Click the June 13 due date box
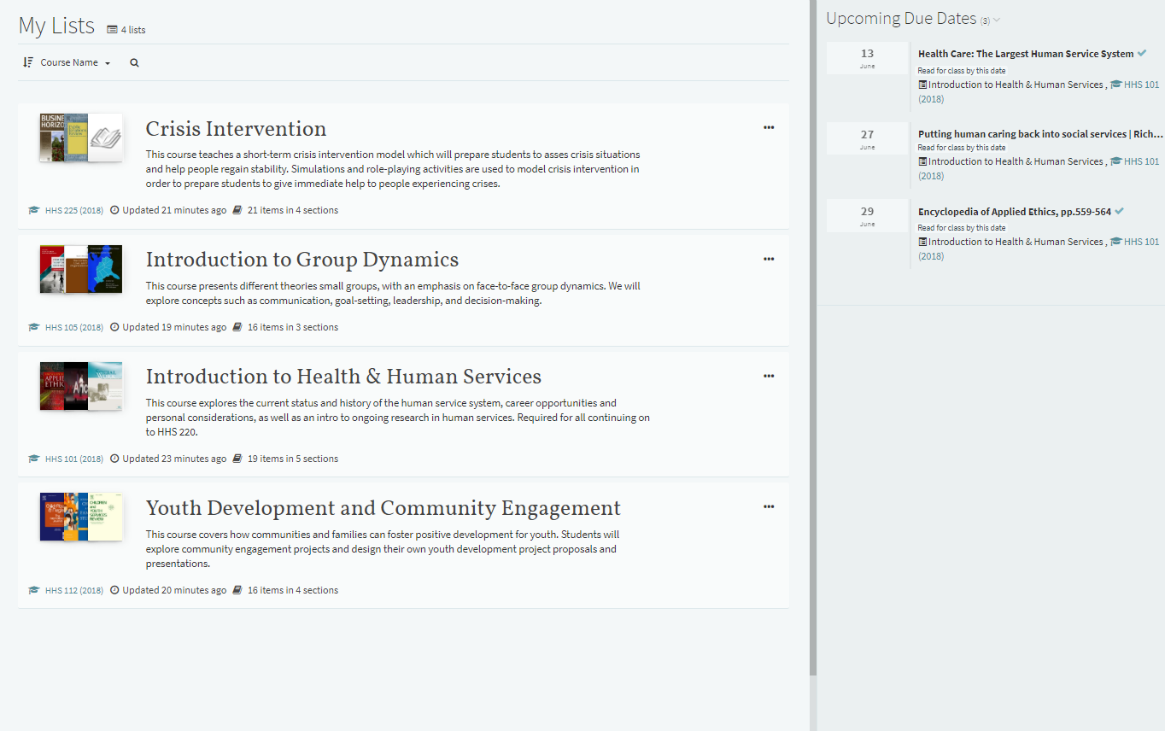This screenshot has height=731, width=1165. click(x=867, y=58)
